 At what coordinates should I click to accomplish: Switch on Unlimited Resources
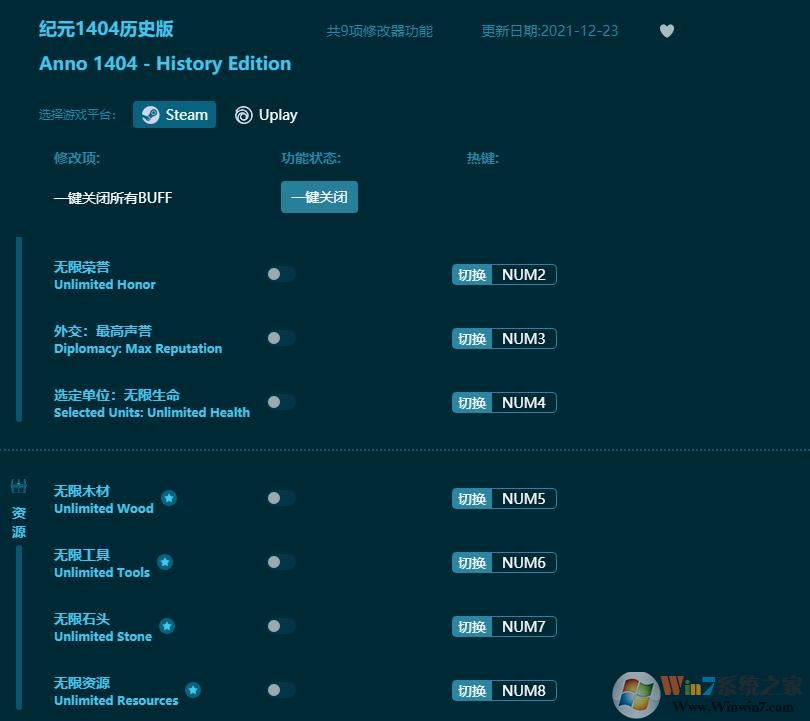tap(280, 690)
